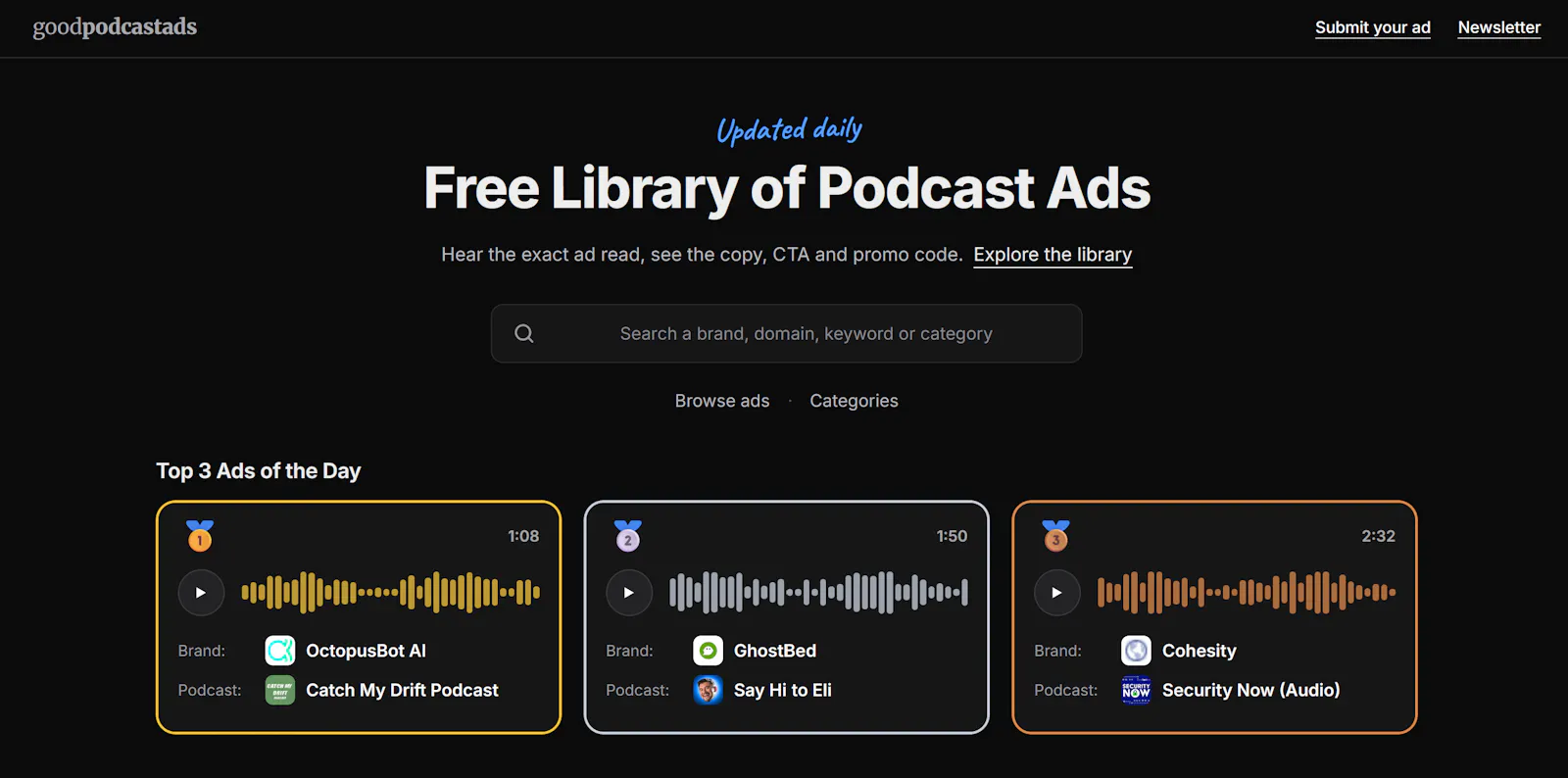1568x778 pixels.
Task: Click the Catch My Drift Podcast artwork
Action: click(280, 690)
